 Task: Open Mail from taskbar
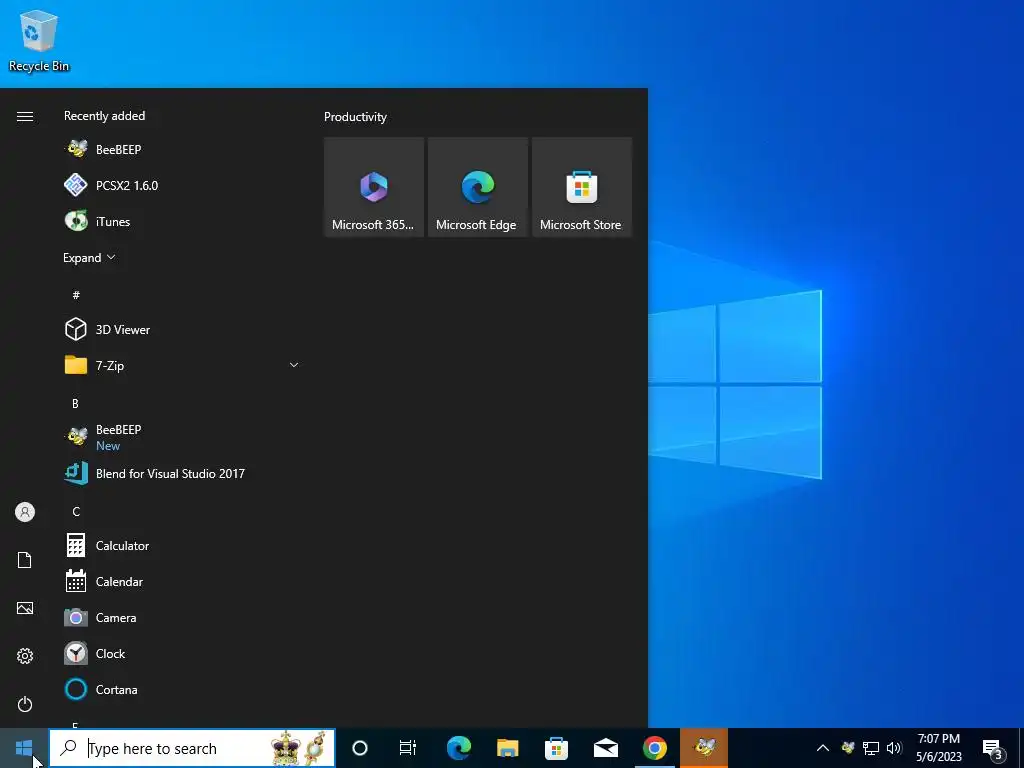[x=605, y=748]
